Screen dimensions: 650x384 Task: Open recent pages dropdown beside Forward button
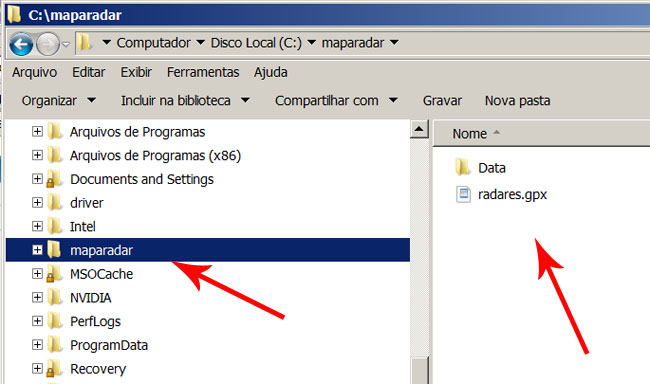66,44
